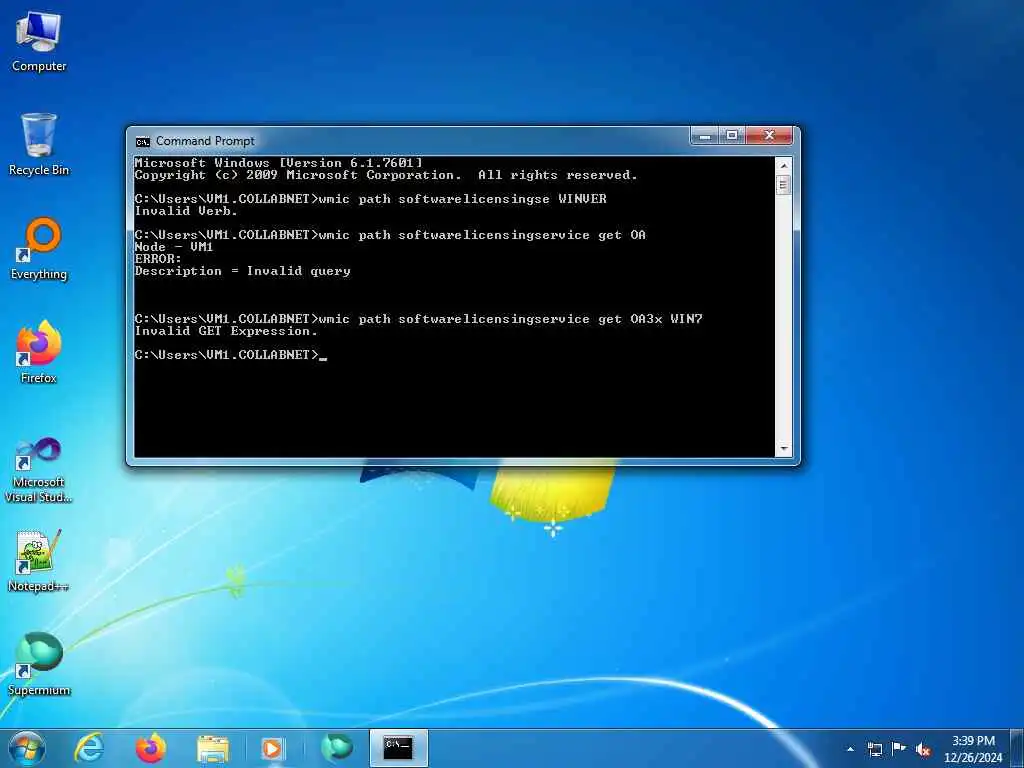Viewport: 1024px width, 768px height.
Task: Click the Command Prompt taskbar button
Action: pyautogui.click(x=398, y=748)
